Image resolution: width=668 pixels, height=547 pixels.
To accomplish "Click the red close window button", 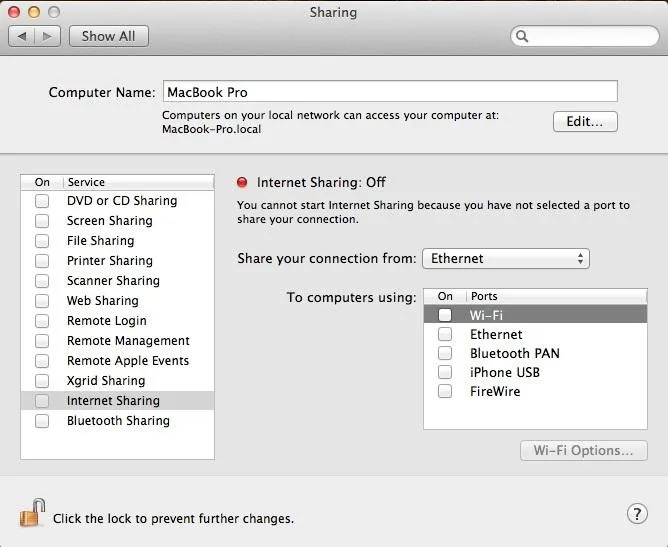I will point(14,12).
